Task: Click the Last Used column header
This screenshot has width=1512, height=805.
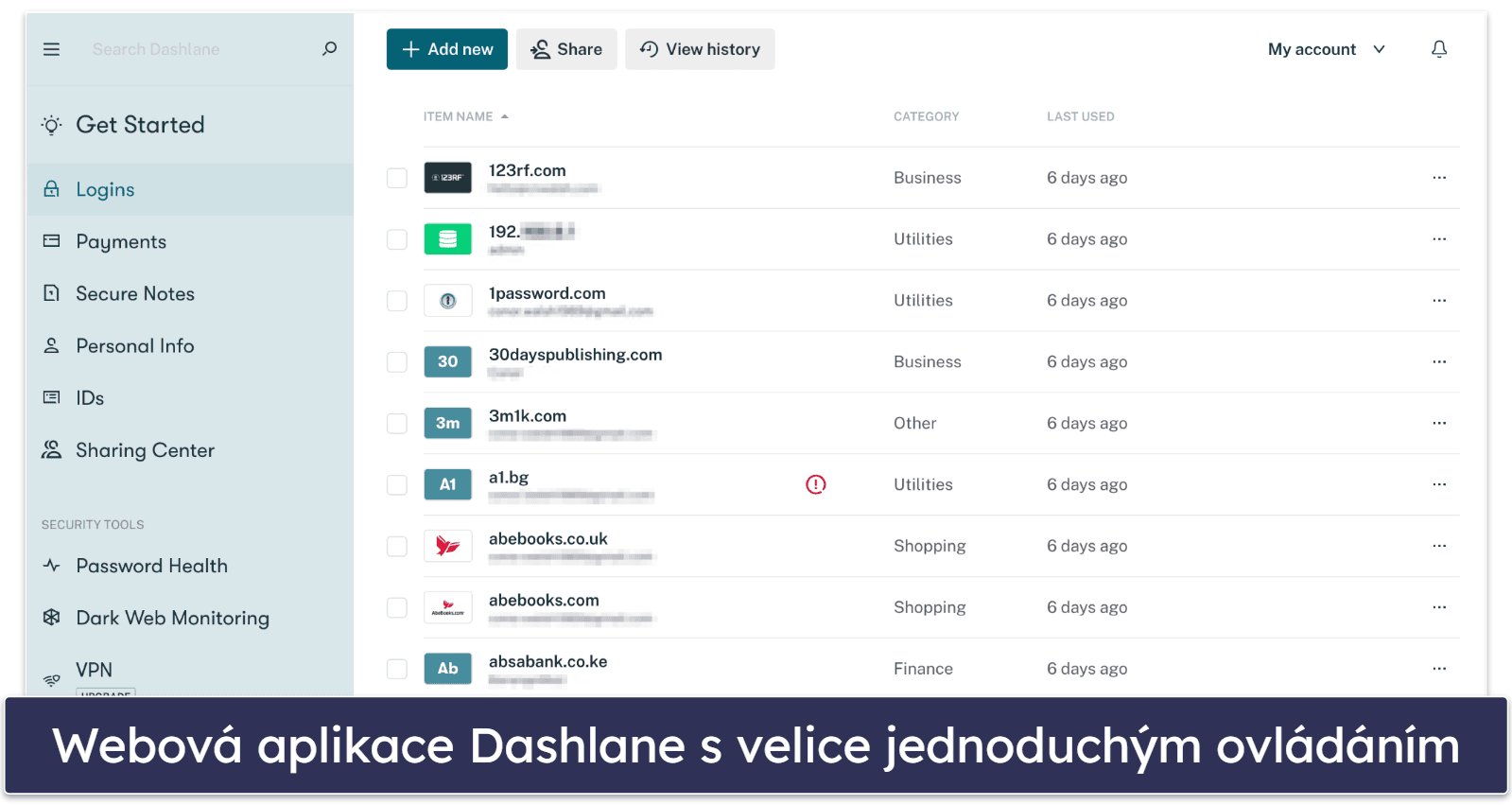Action: [x=1080, y=116]
